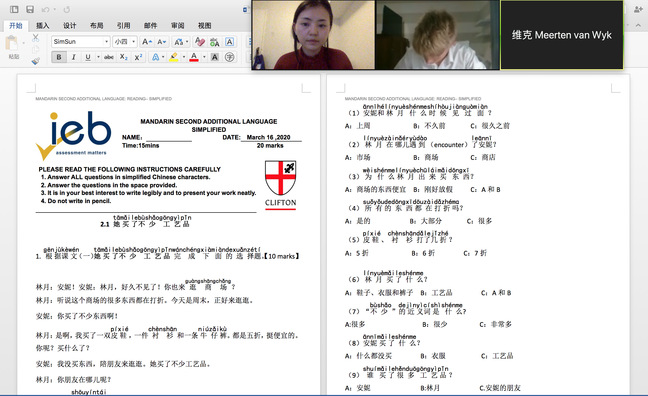Open the font size dropdown
Screen dimensions: 648x396
[x=124, y=42]
